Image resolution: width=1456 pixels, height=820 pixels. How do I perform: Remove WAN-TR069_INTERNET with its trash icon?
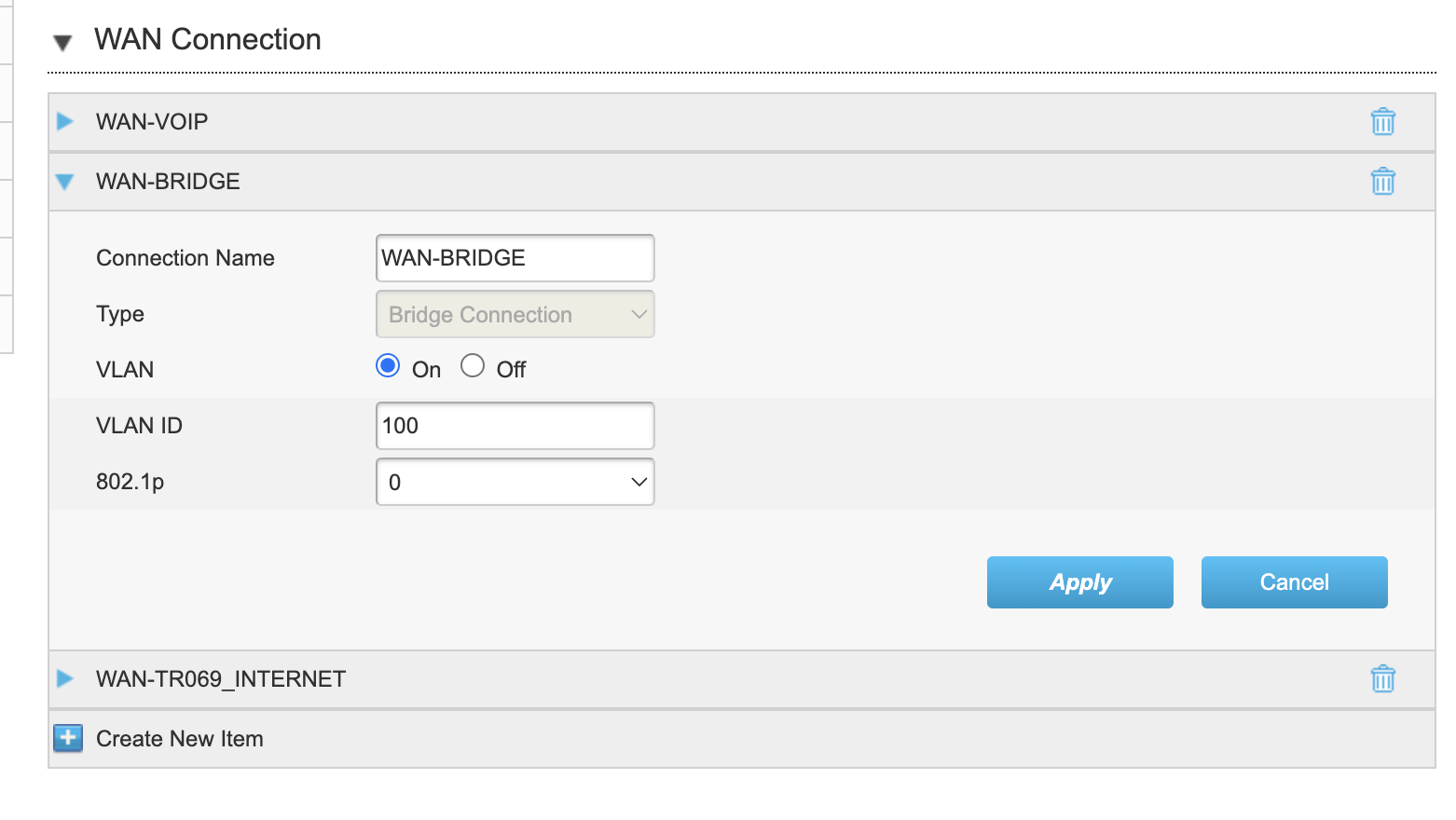click(1382, 678)
